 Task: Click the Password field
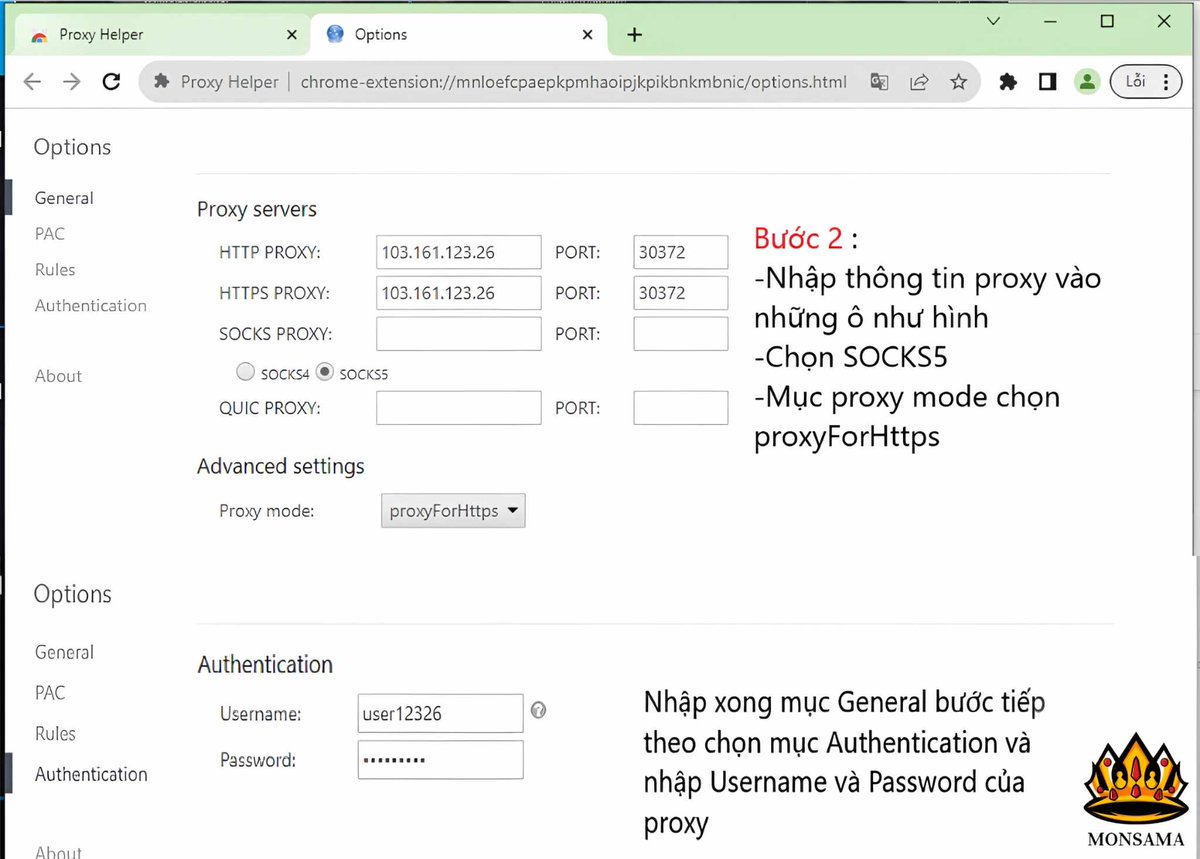click(441, 760)
